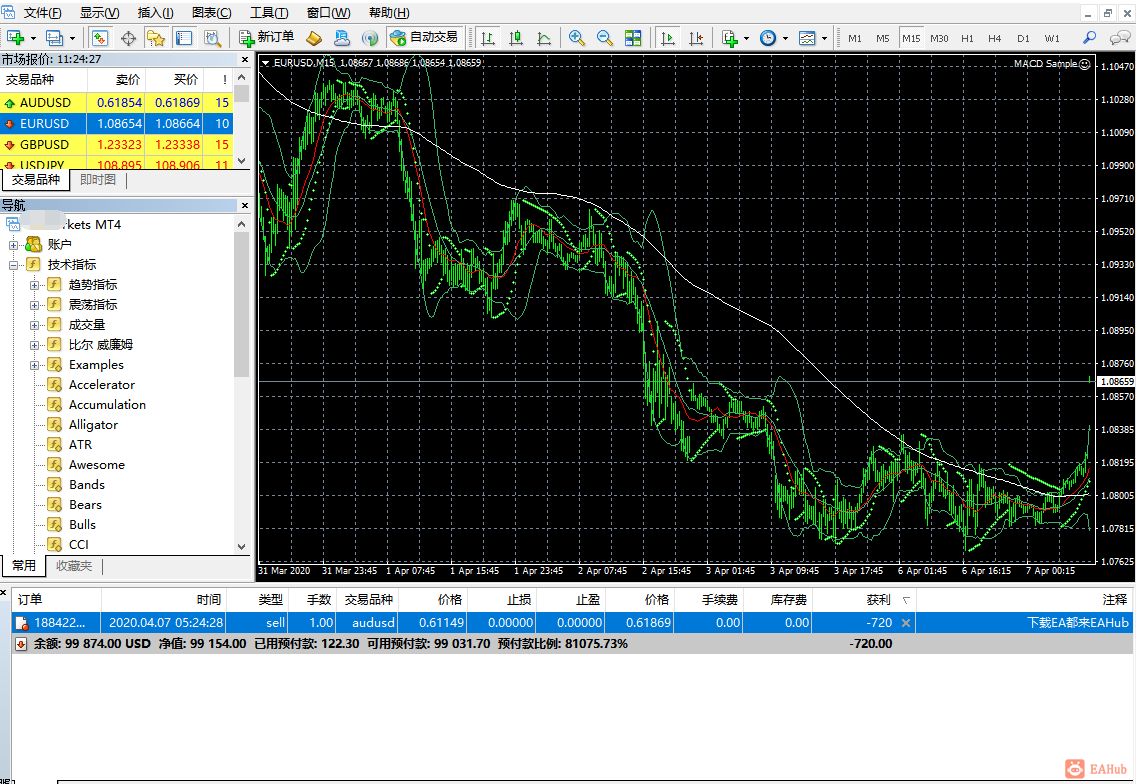Switch chart to candlestick view

coord(516,38)
